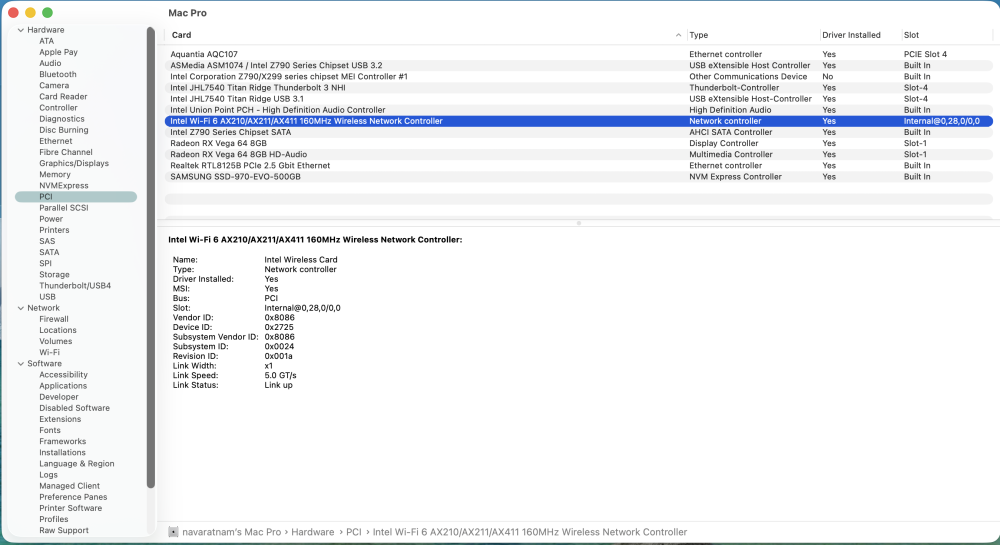Screen dimensions: 1000x545
Task: Open Volumes under Network
Action: [55, 342]
